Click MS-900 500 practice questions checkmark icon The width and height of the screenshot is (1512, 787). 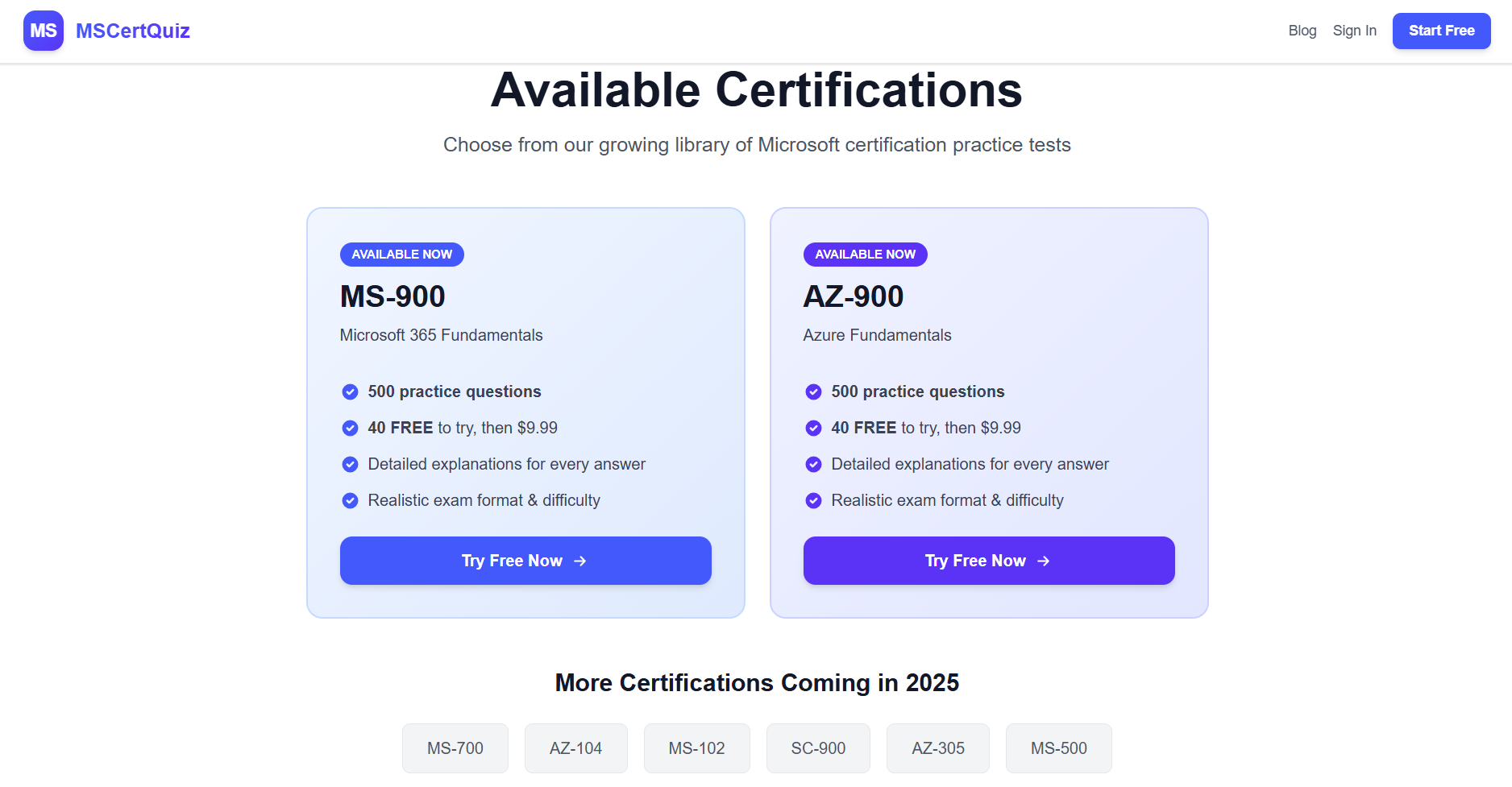[x=350, y=392]
